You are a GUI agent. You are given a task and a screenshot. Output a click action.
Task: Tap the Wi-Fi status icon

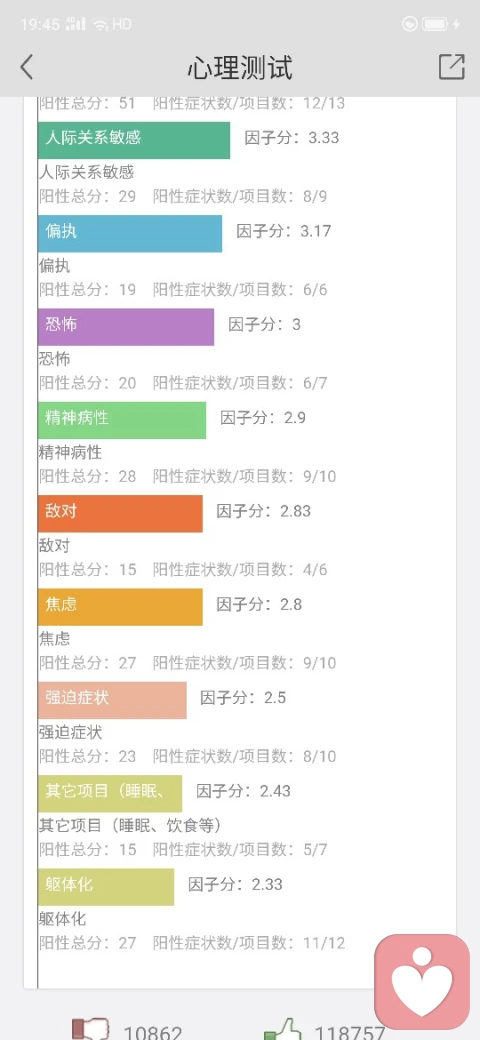[100, 25]
